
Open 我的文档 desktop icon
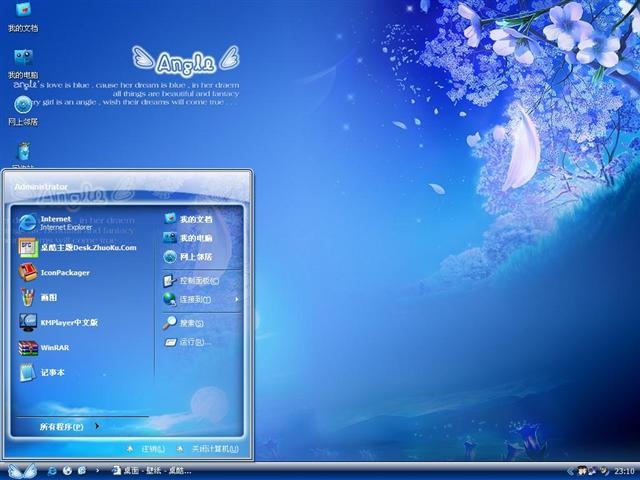pos(22,14)
